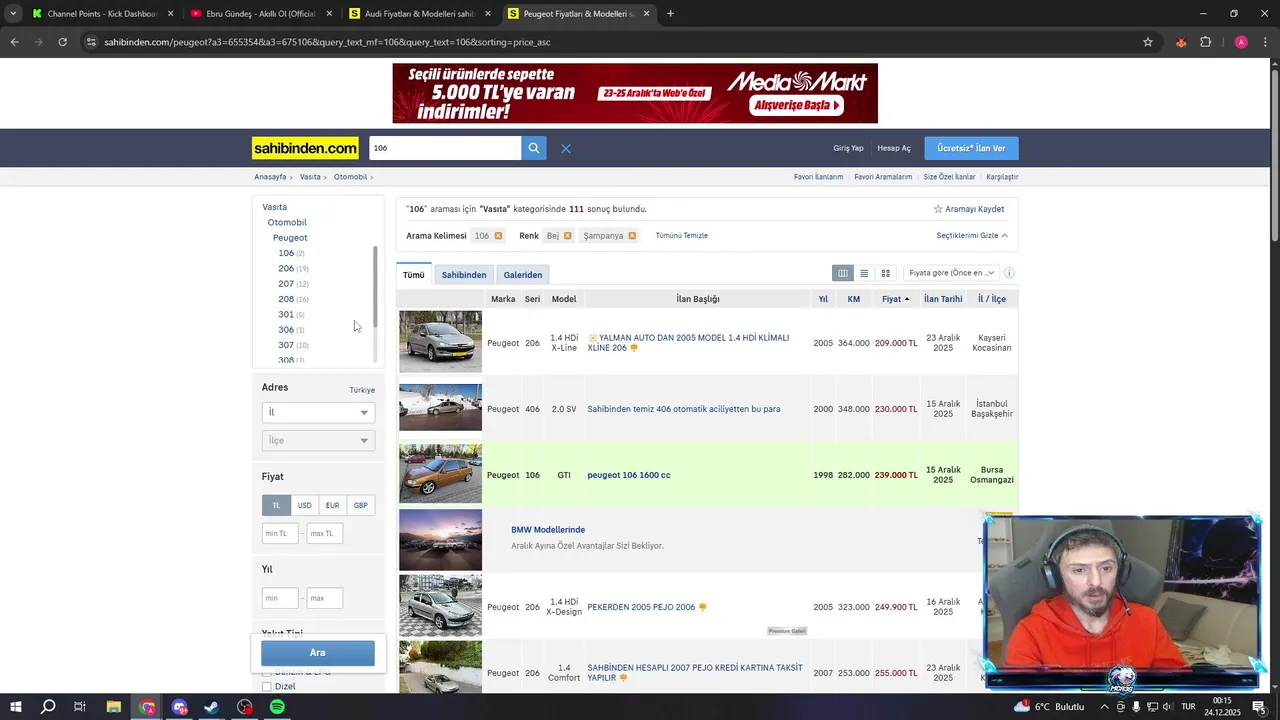Switch to Channel Points Kick Dashboard tab

click(102, 14)
